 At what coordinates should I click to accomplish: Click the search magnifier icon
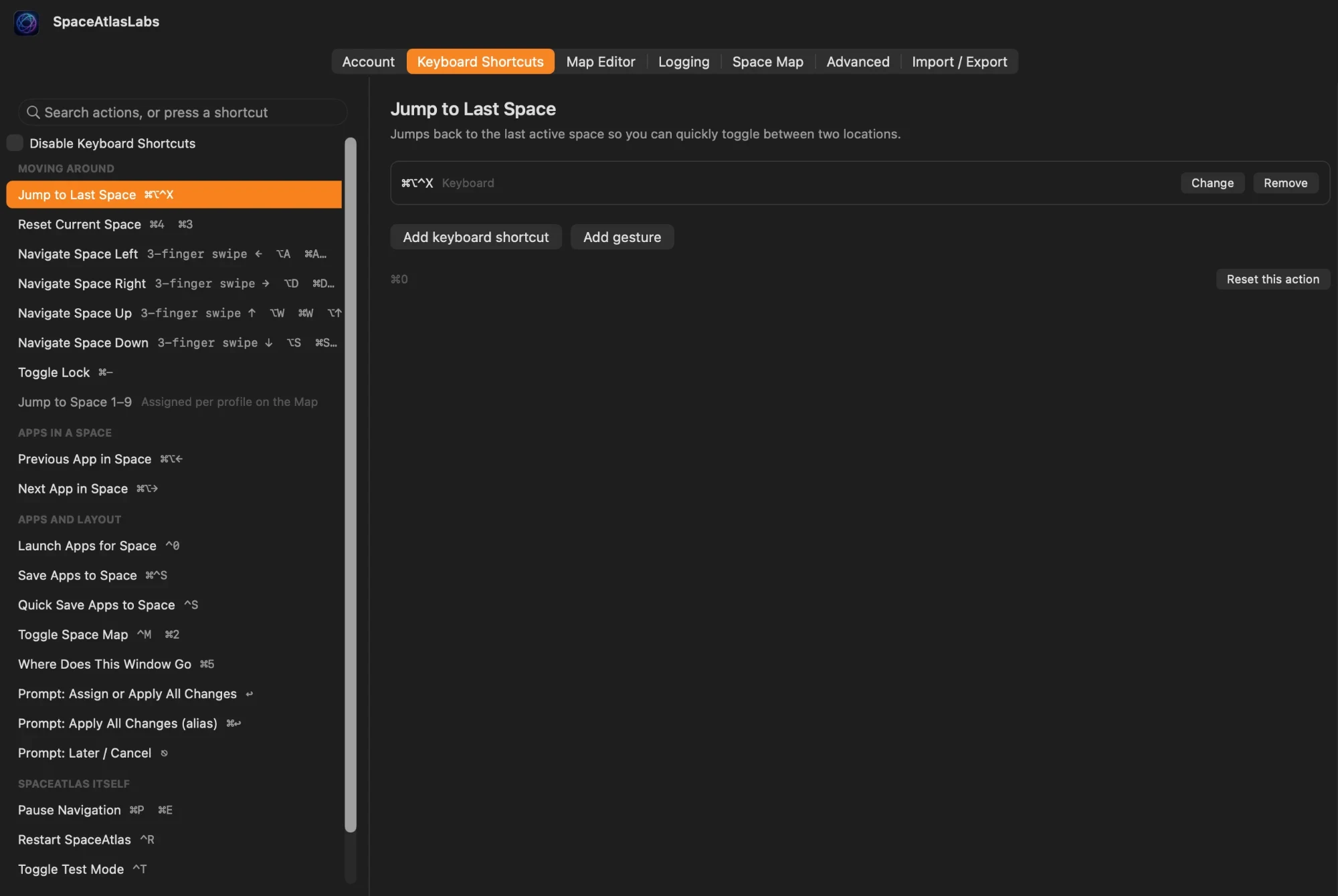coord(33,112)
